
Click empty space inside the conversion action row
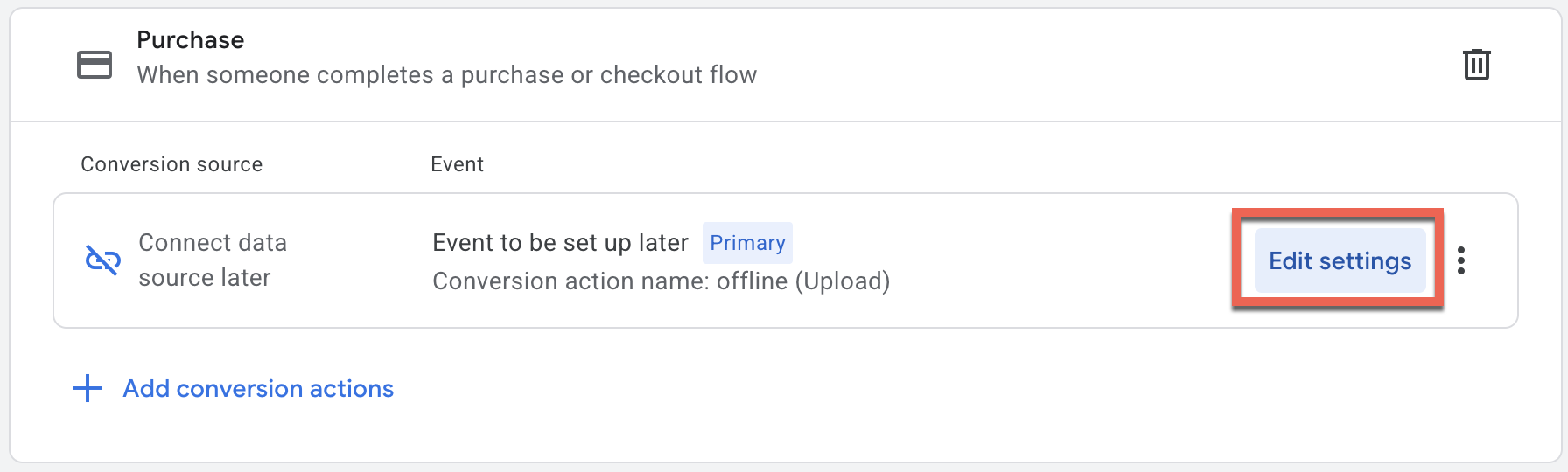1050,260
